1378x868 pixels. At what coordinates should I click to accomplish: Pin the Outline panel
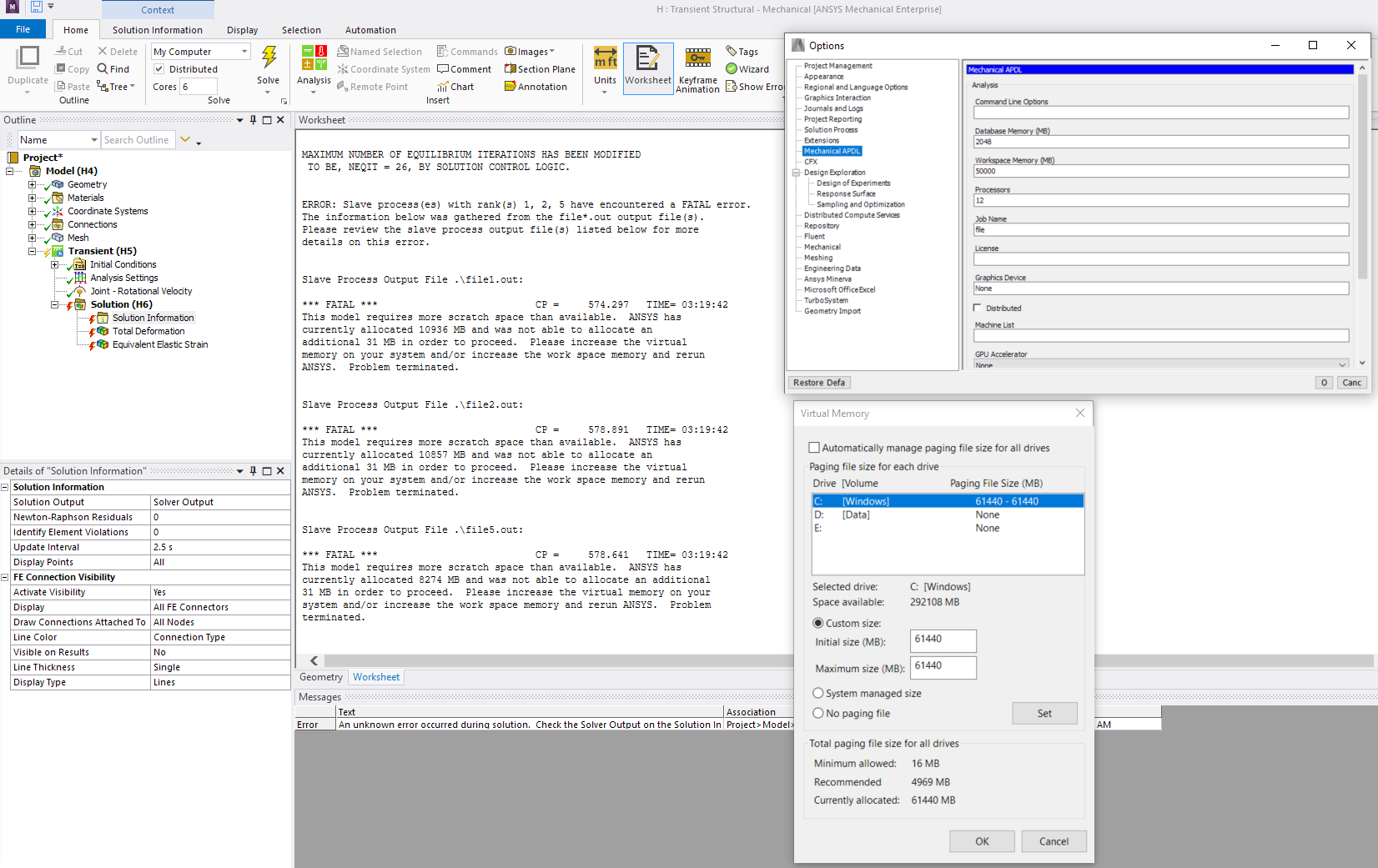[254, 120]
